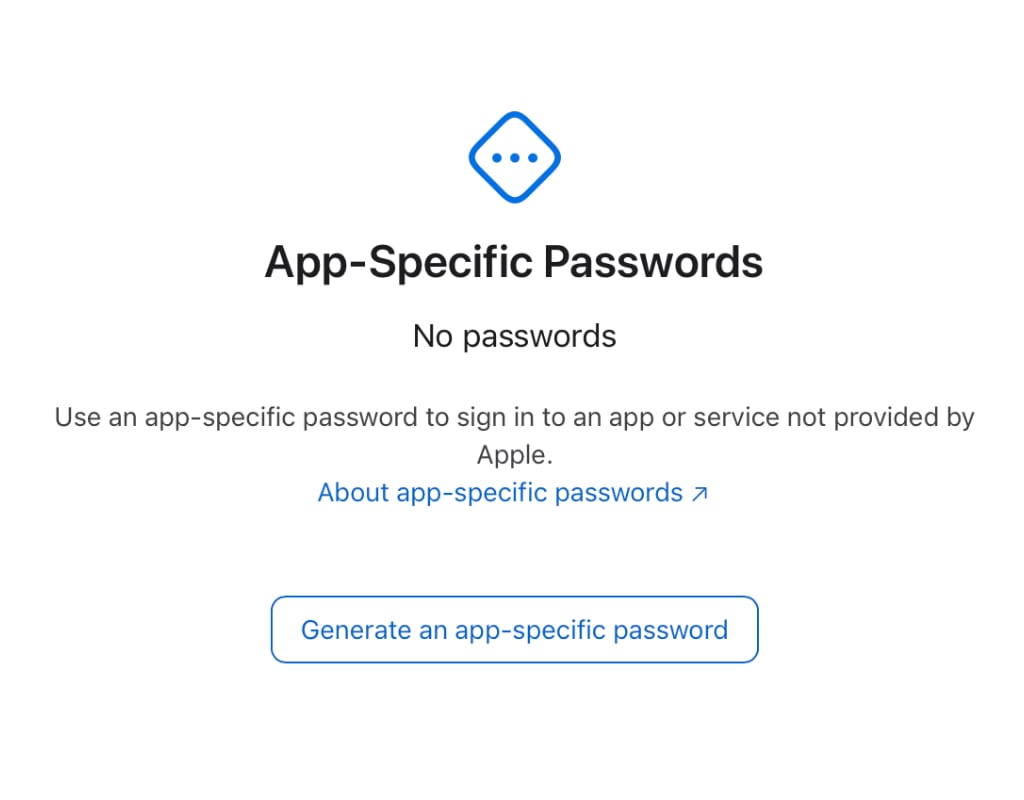Screen dimensions: 1024x800
Task: Select the three-dots password icon above the title
Action: pos(514,156)
